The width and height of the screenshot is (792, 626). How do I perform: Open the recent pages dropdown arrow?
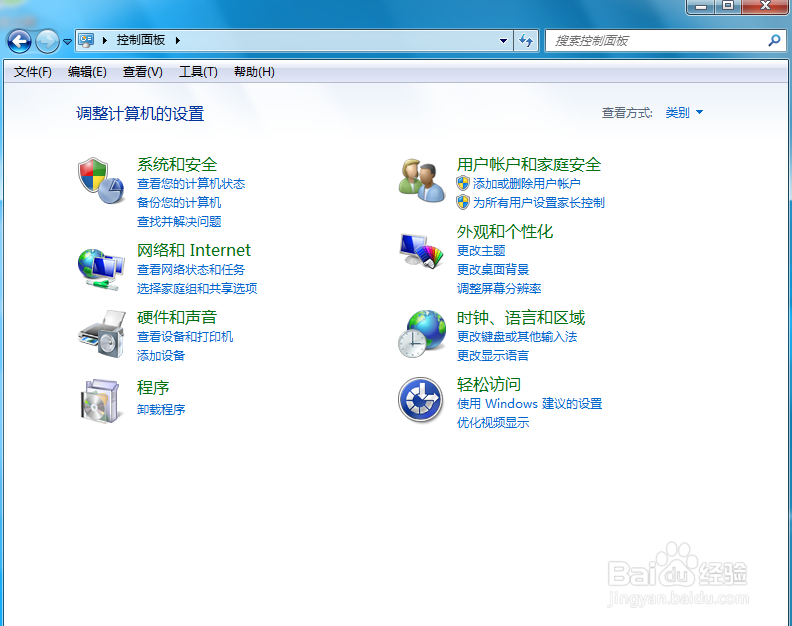coord(67,42)
